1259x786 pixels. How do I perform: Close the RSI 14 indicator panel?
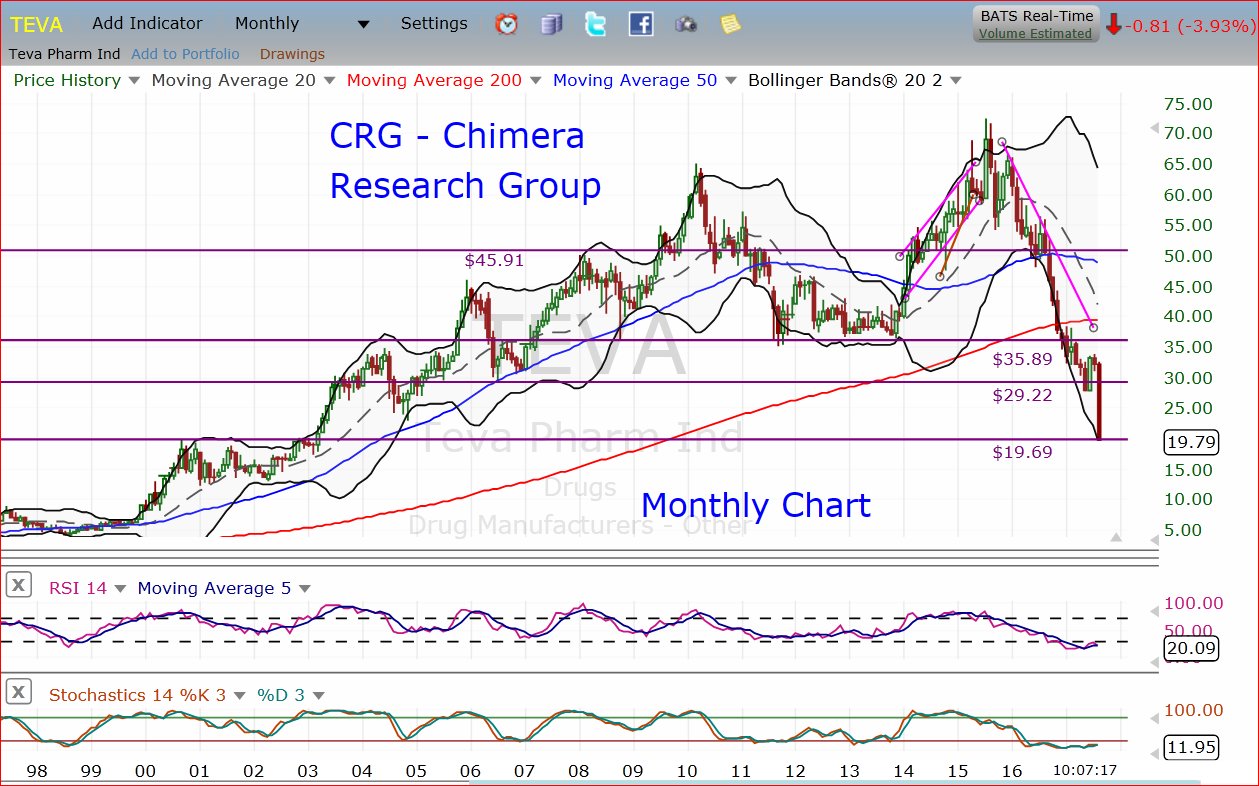coord(19,586)
